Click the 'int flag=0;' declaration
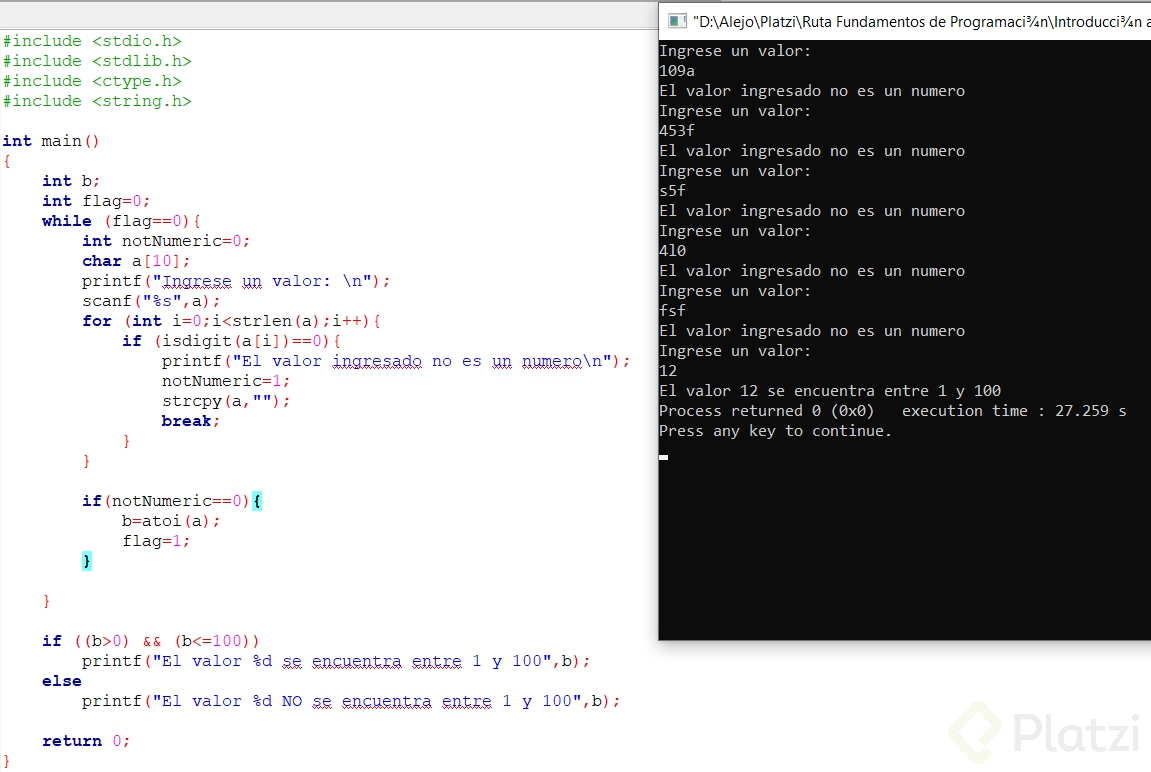This screenshot has width=1151, height=772. (x=95, y=200)
